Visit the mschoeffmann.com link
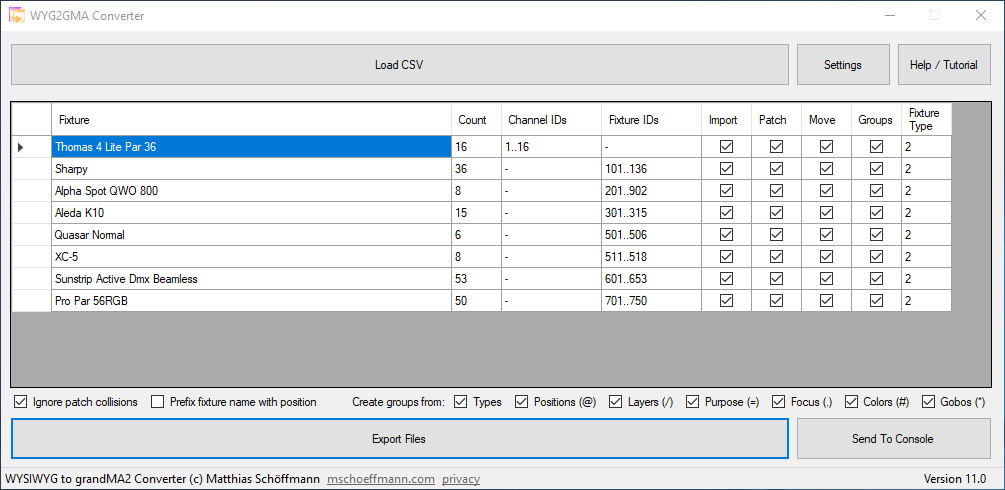Image resolution: width=1005 pixels, height=490 pixels. (x=381, y=479)
